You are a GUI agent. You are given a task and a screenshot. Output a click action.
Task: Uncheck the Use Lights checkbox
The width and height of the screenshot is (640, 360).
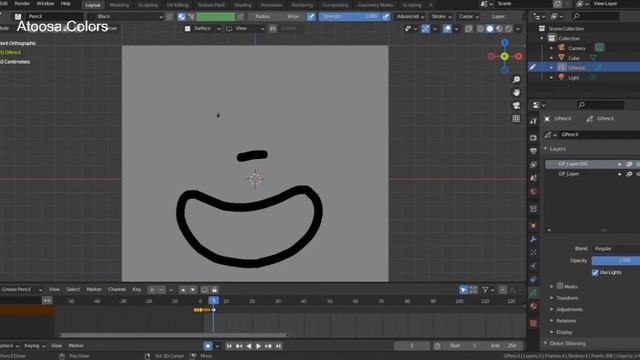click(x=595, y=272)
